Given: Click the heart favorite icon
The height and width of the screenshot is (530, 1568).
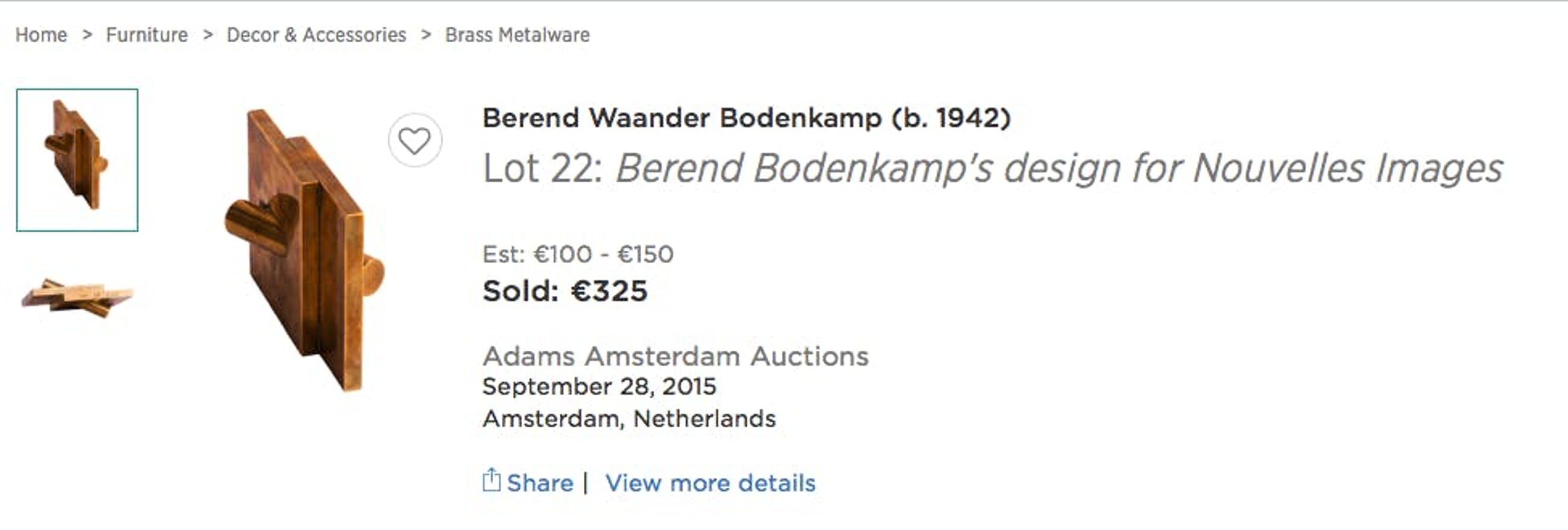Looking at the screenshot, I should tap(414, 141).
